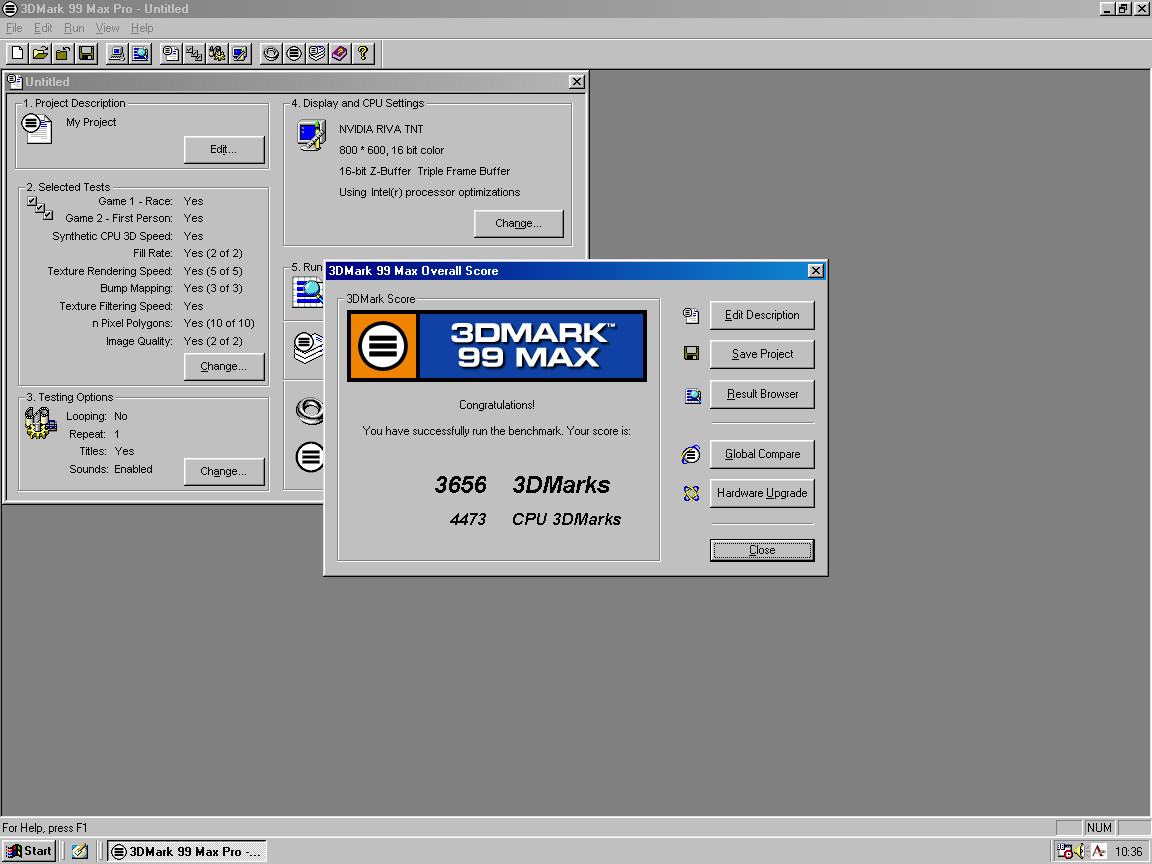Click the 'Texture Rendering Speed' row label

[x=110, y=271]
